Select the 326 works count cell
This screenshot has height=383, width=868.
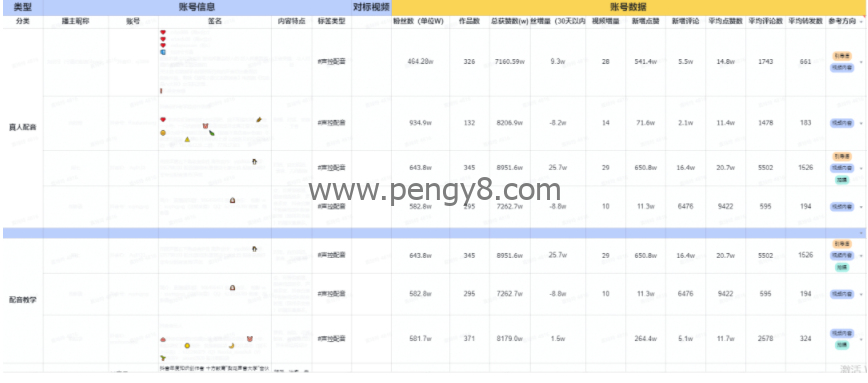pos(469,62)
